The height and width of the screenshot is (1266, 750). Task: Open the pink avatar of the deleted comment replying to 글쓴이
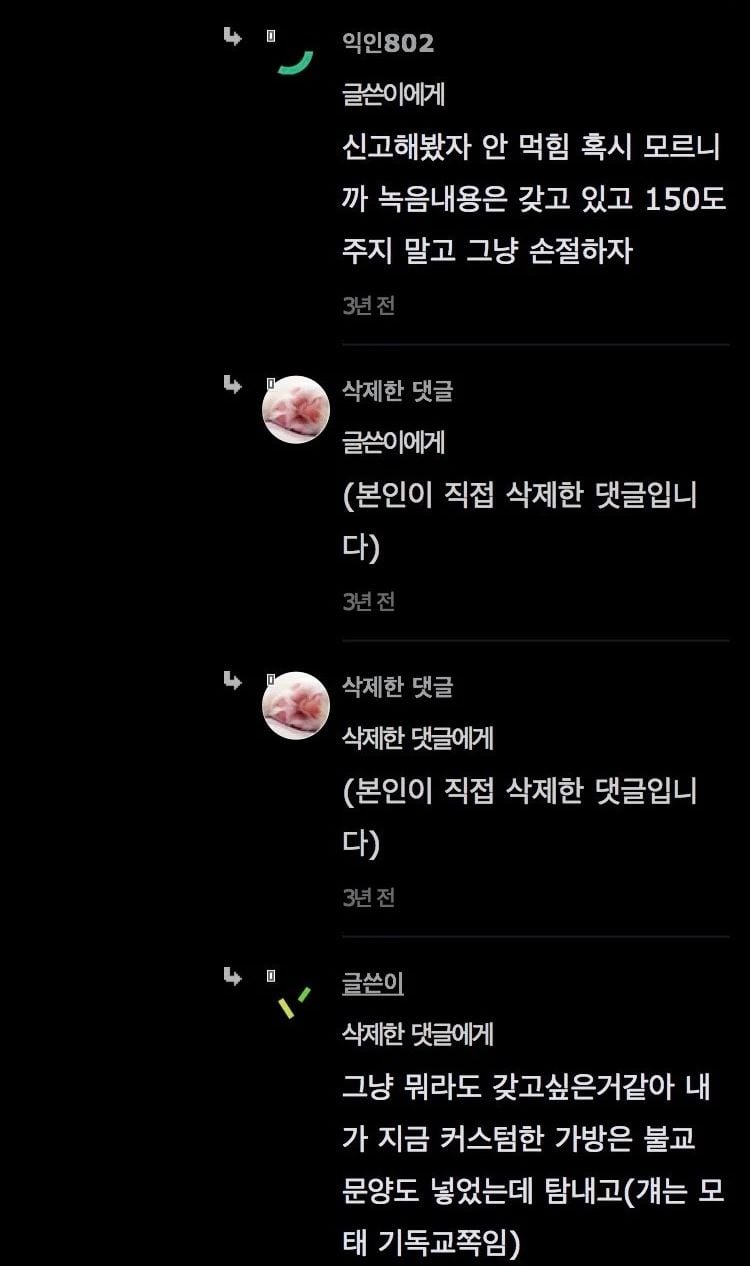pyautogui.click(x=296, y=410)
